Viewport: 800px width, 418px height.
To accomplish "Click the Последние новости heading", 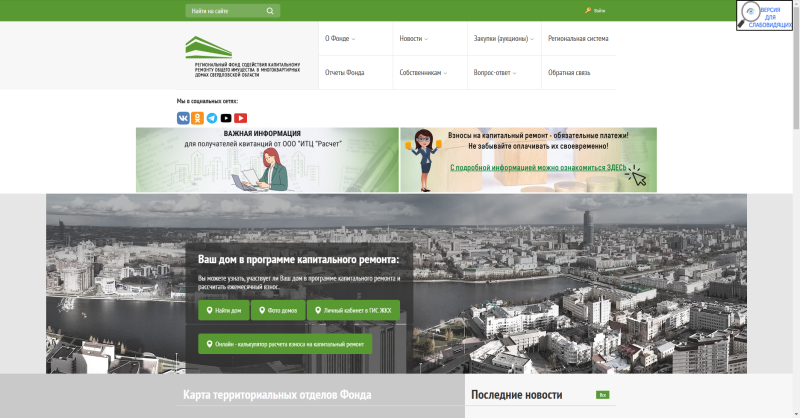I will pos(516,395).
